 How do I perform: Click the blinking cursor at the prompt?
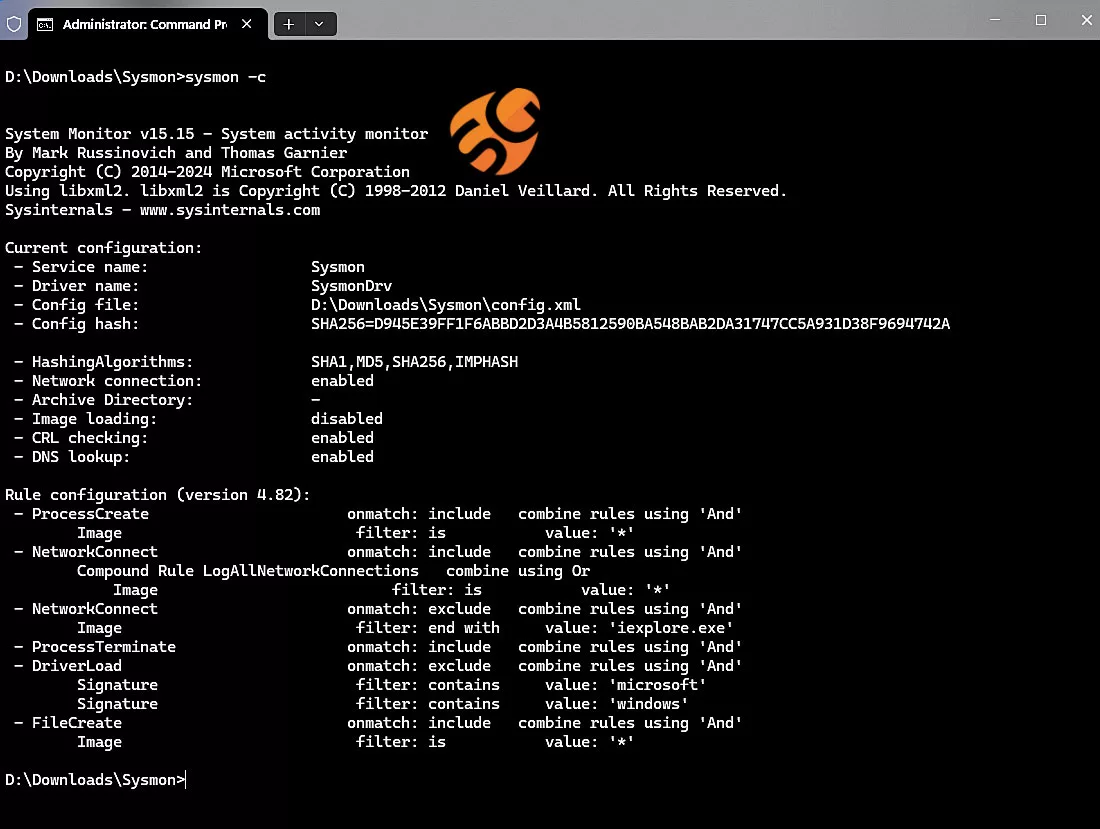[x=184, y=779]
